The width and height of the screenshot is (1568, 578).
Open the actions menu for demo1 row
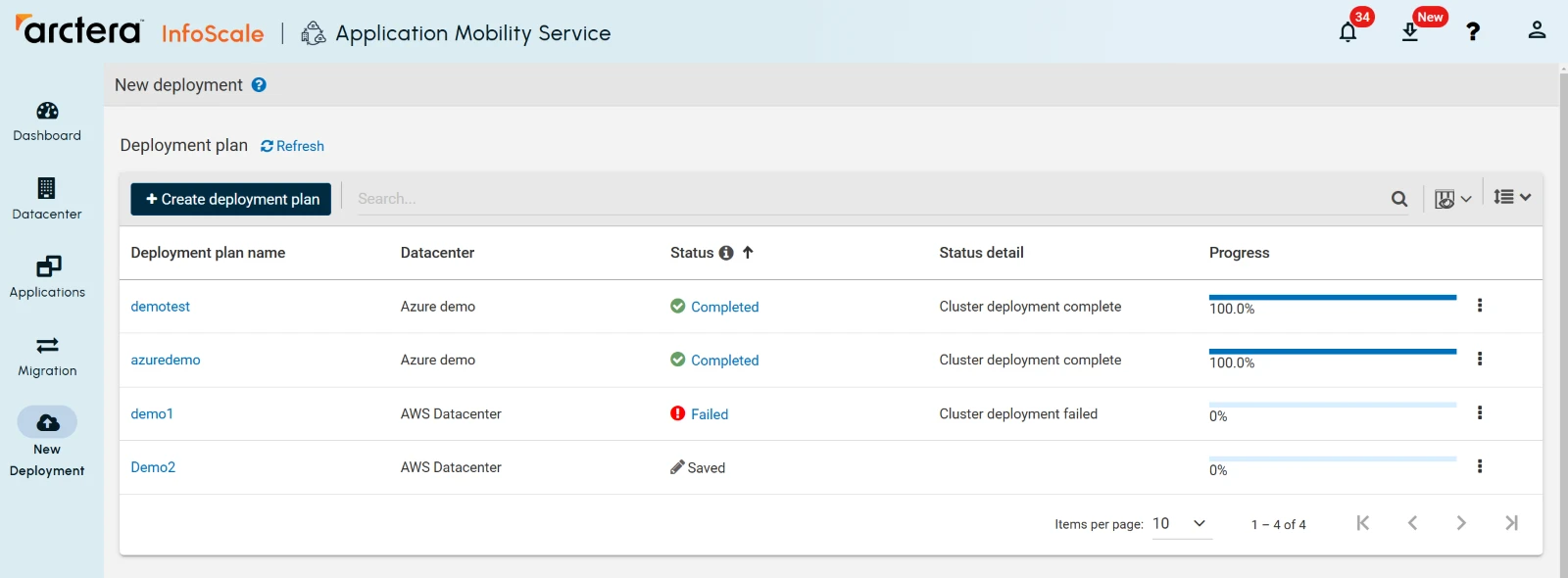[1480, 413]
